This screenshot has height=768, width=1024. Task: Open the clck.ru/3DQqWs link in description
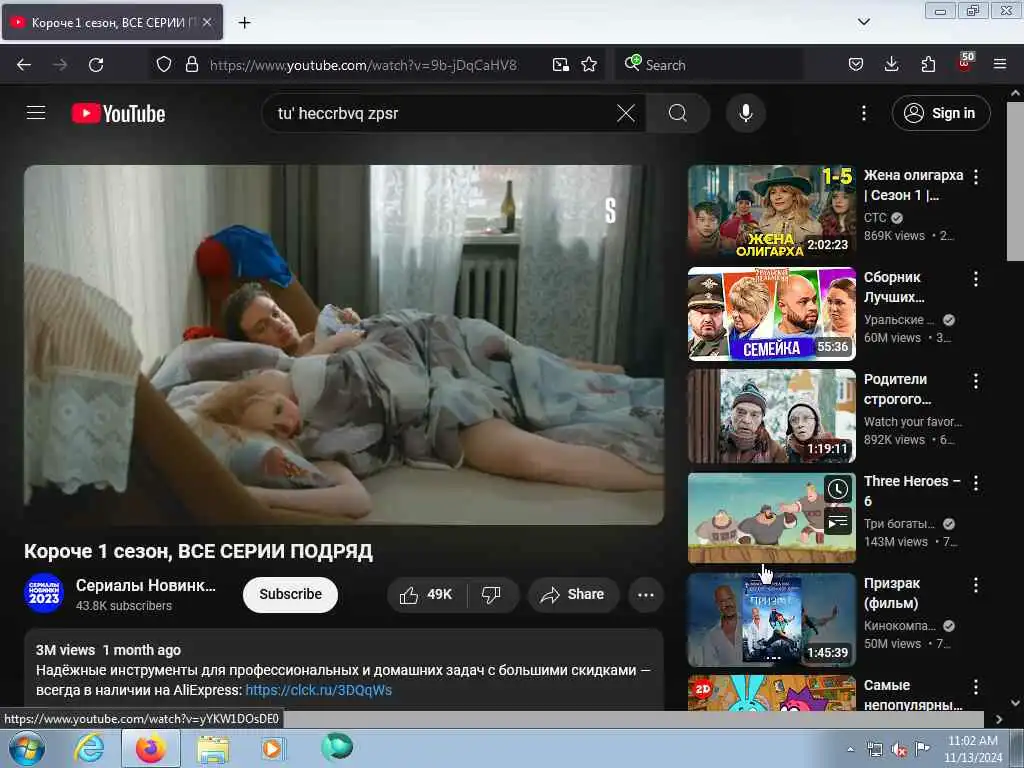click(x=319, y=690)
